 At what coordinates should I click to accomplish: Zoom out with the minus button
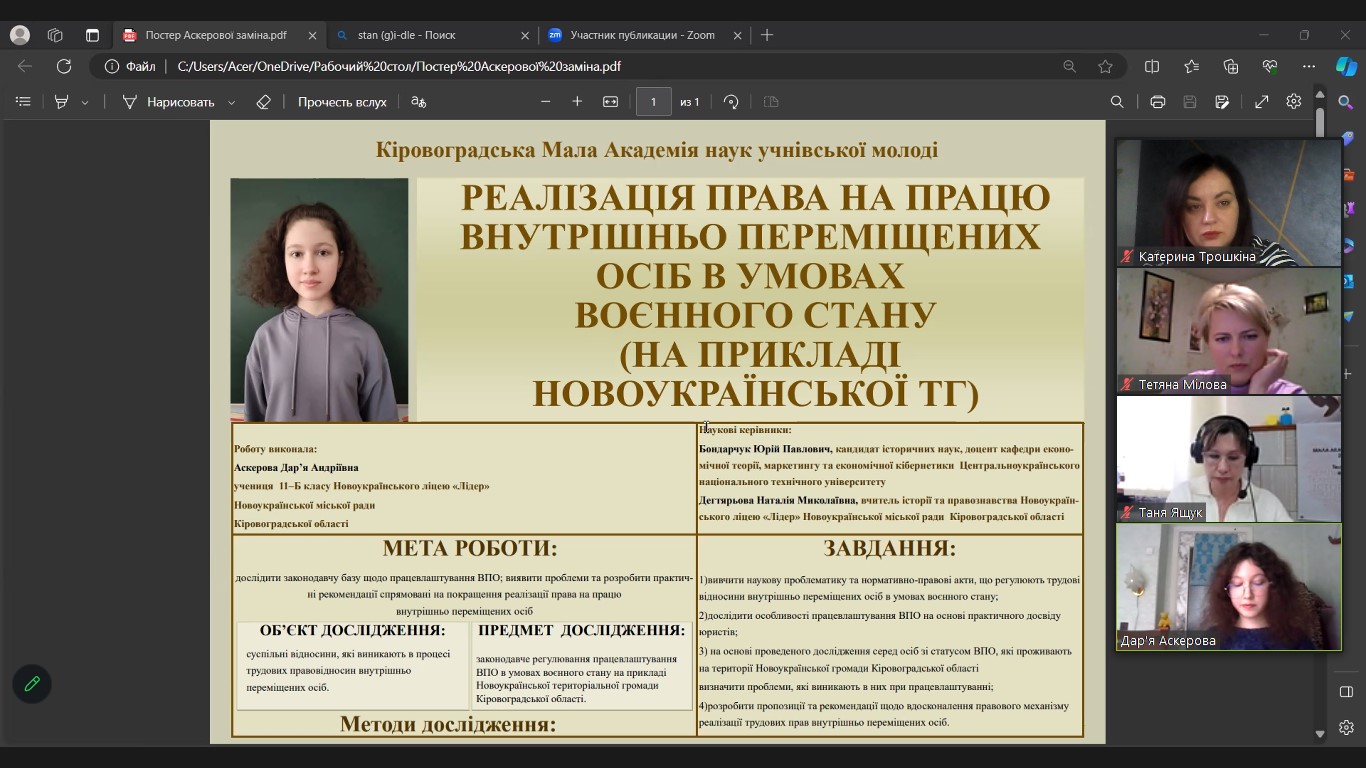click(x=546, y=102)
